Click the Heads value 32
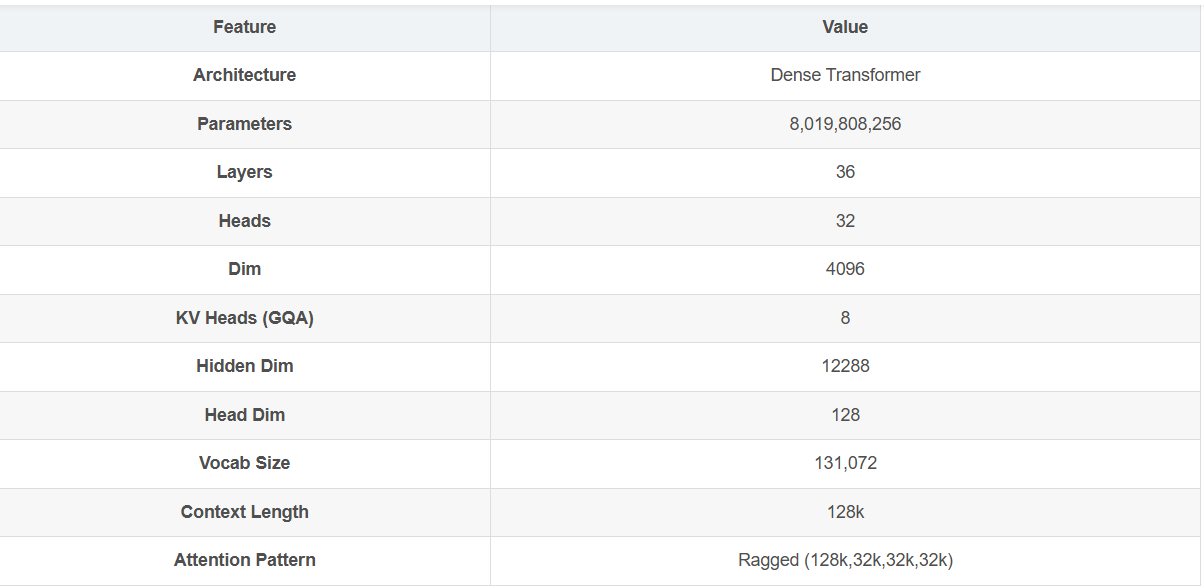The height and width of the screenshot is (586, 1204). [845, 221]
